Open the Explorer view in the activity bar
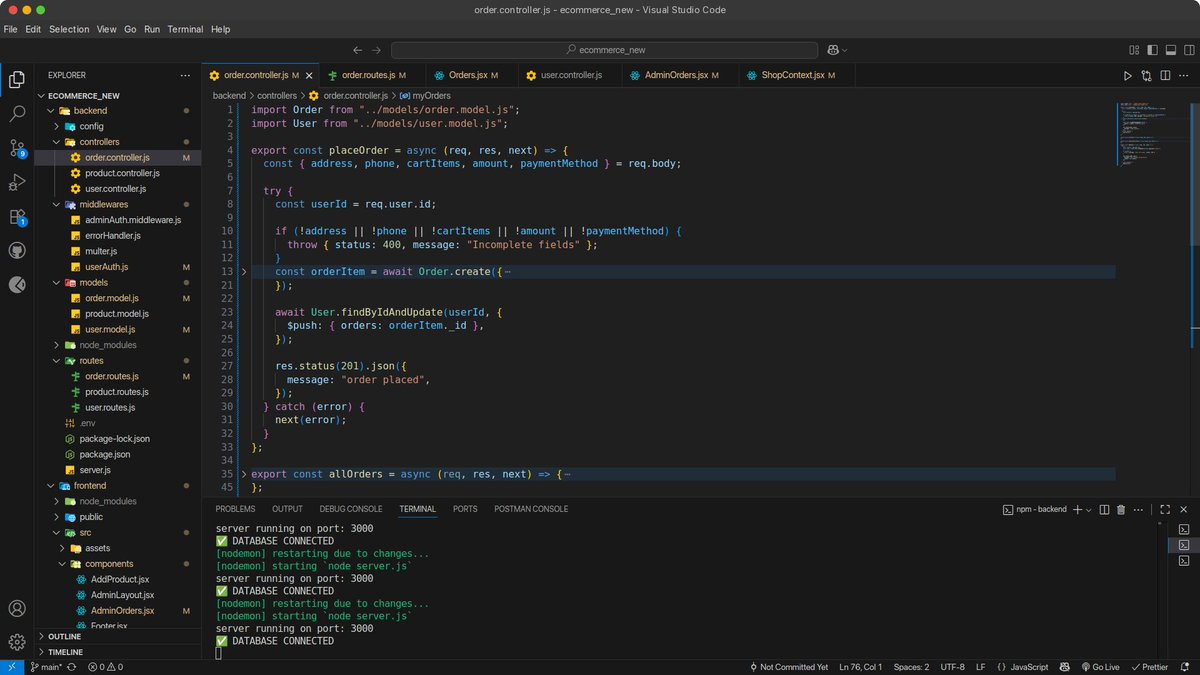Viewport: 1200px width, 675px height. (x=17, y=80)
